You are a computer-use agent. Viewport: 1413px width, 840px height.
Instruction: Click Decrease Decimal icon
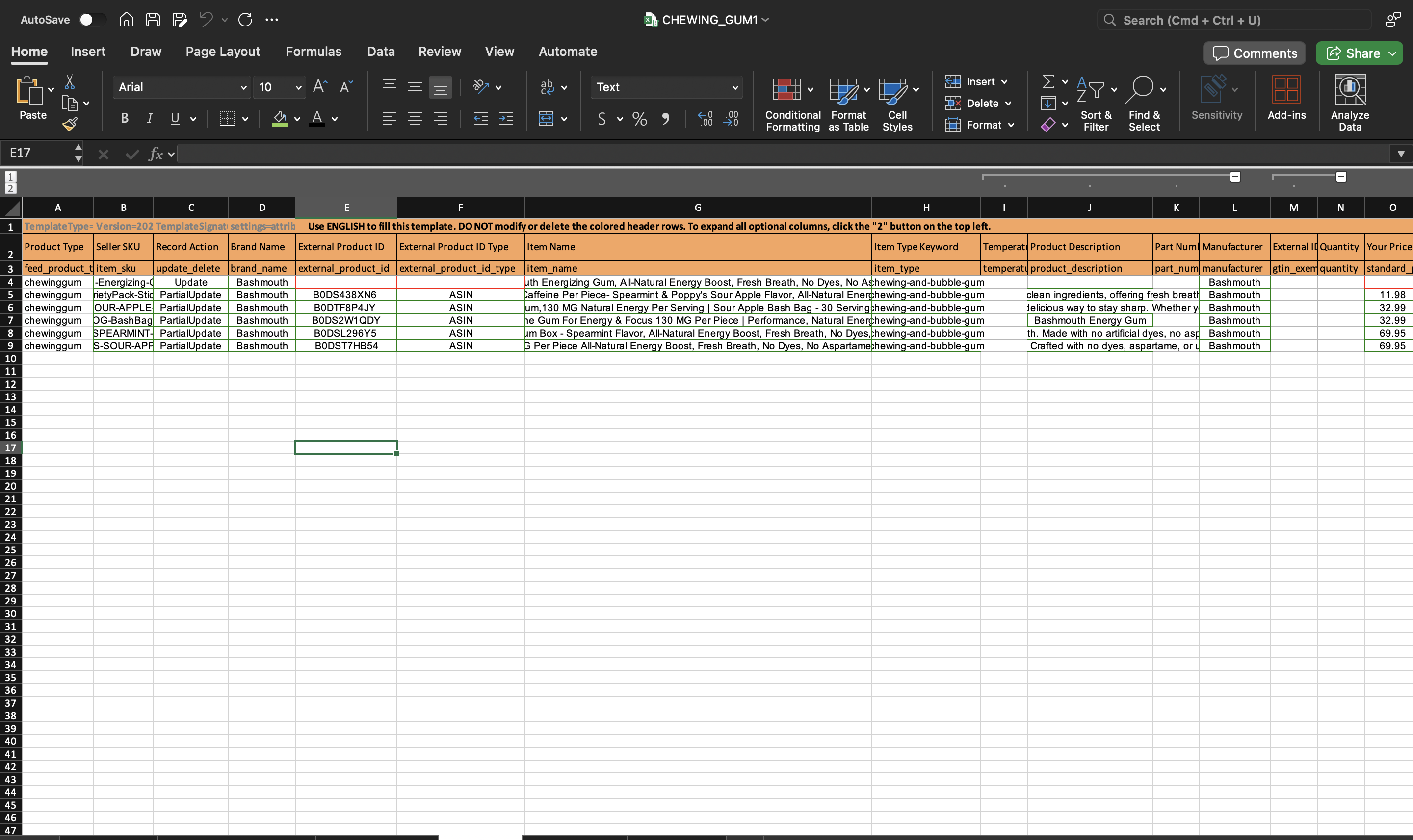731,119
